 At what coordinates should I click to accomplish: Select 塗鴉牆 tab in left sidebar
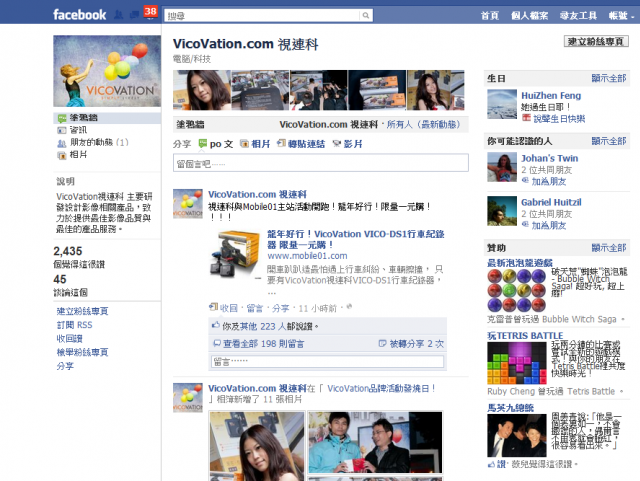107,118
